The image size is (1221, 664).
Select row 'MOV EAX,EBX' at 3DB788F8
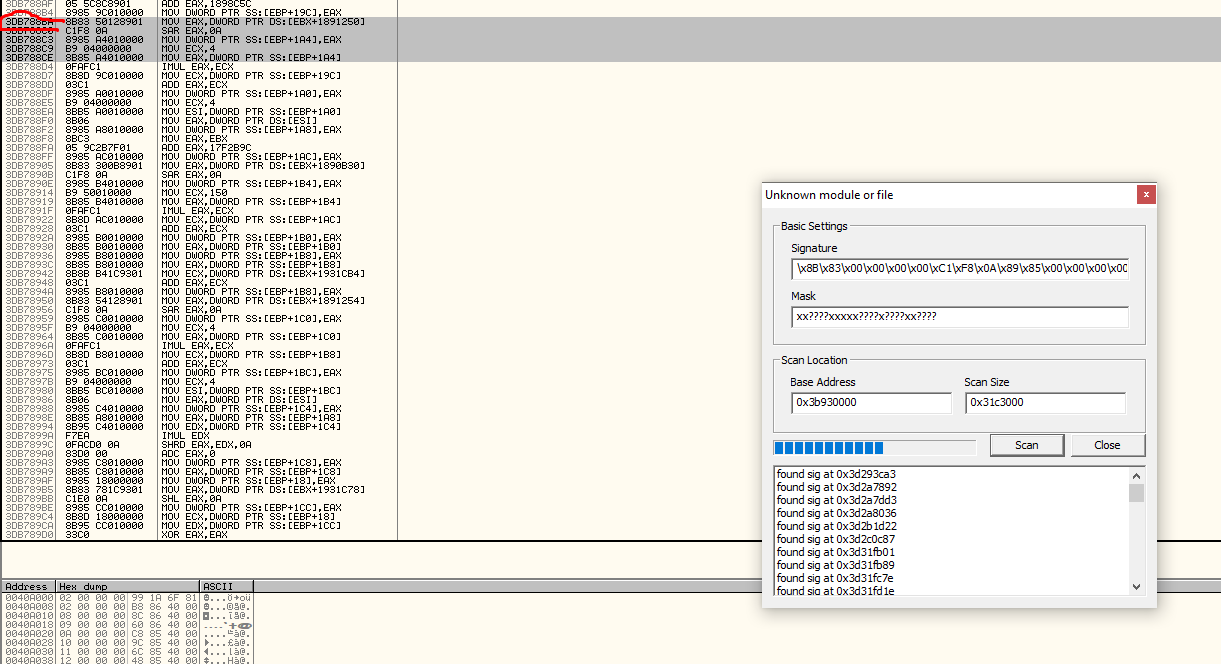pos(200,138)
